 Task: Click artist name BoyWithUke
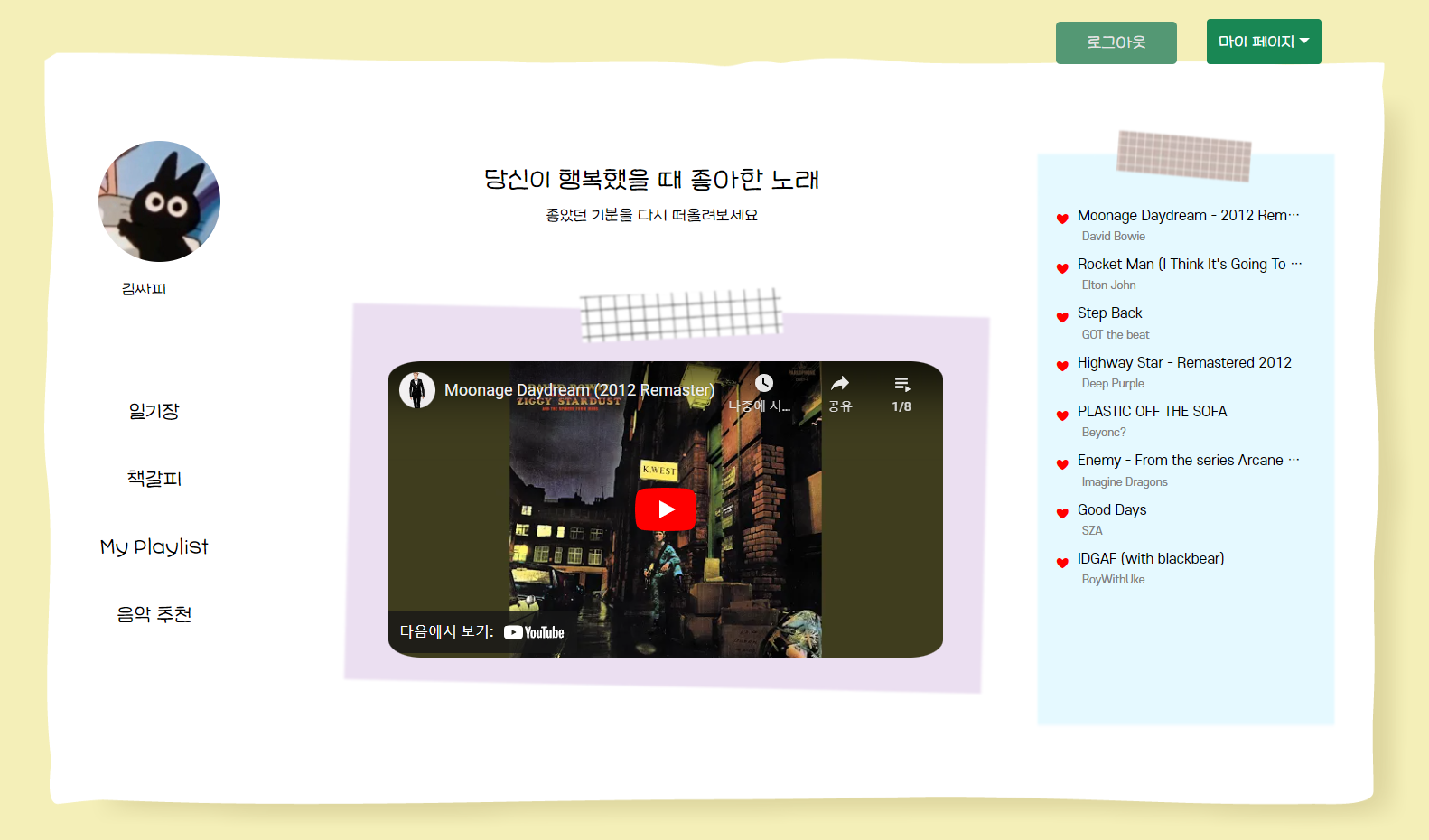tap(1114, 580)
